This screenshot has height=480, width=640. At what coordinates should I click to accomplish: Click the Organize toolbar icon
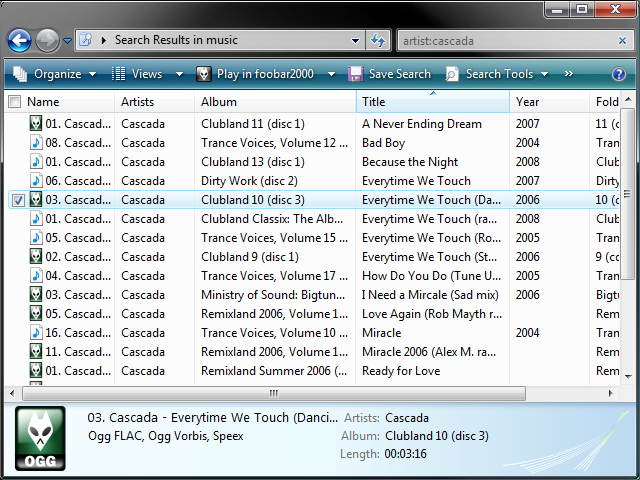click(20, 74)
